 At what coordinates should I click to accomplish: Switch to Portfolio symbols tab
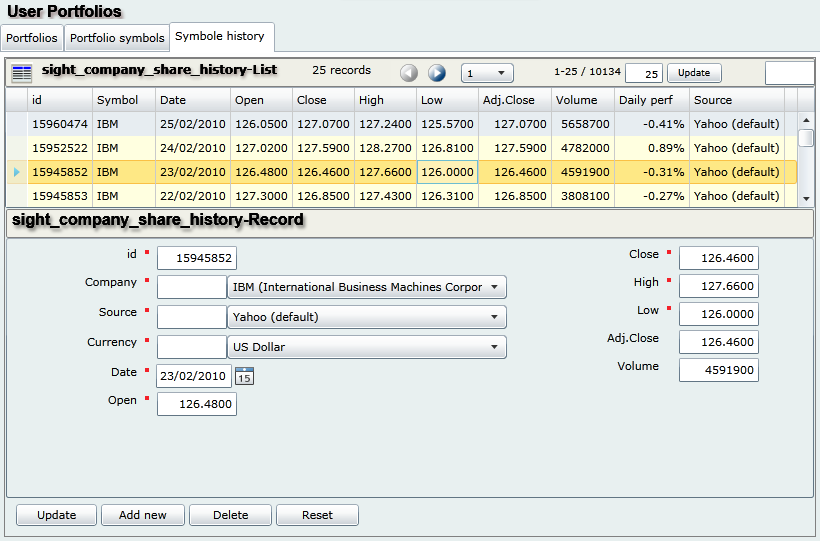(x=117, y=38)
